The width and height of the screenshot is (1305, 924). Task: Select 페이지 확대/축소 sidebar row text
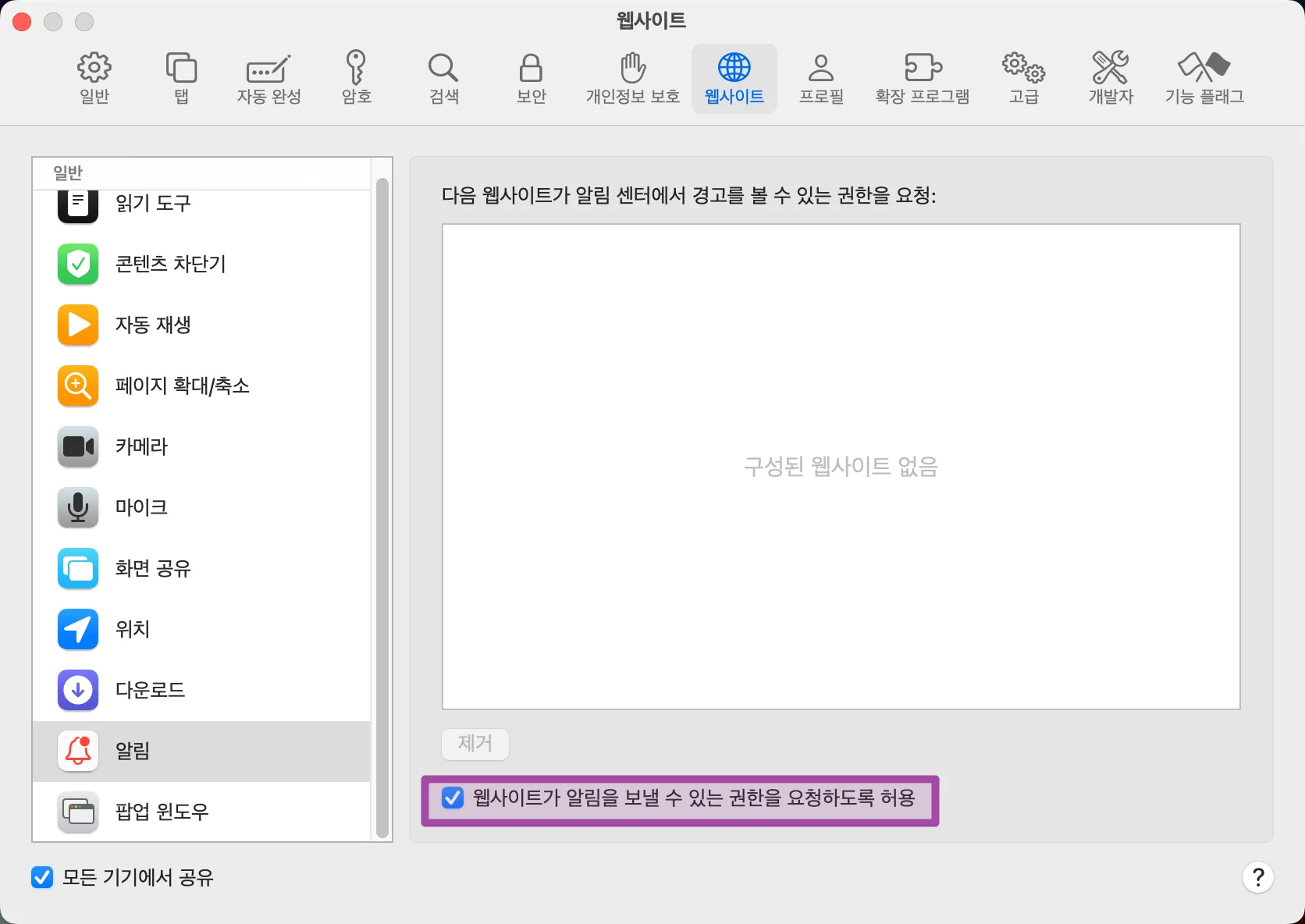tap(183, 386)
